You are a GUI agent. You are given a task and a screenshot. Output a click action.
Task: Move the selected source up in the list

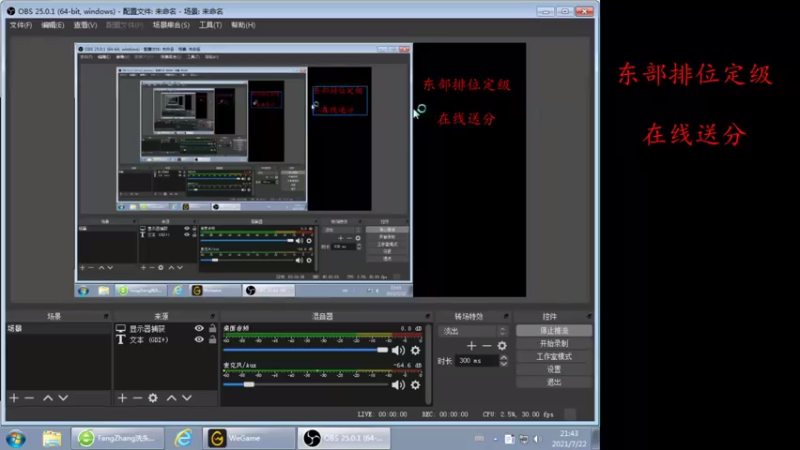(x=171, y=397)
